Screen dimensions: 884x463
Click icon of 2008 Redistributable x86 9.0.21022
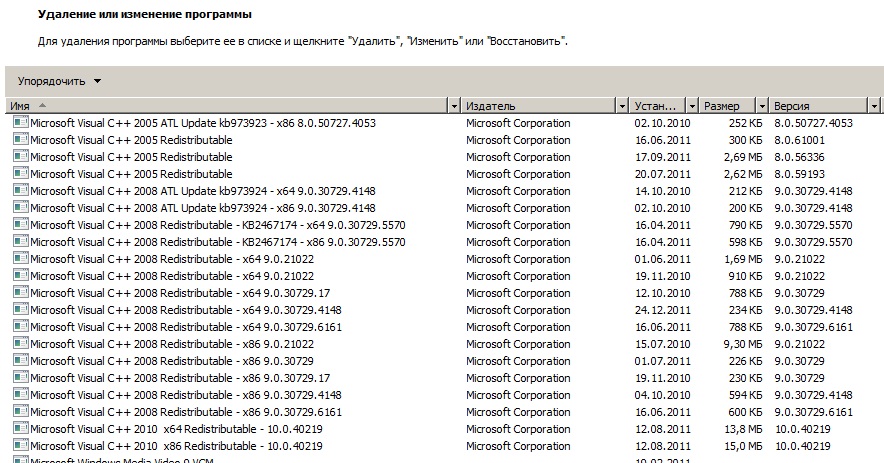point(20,343)
